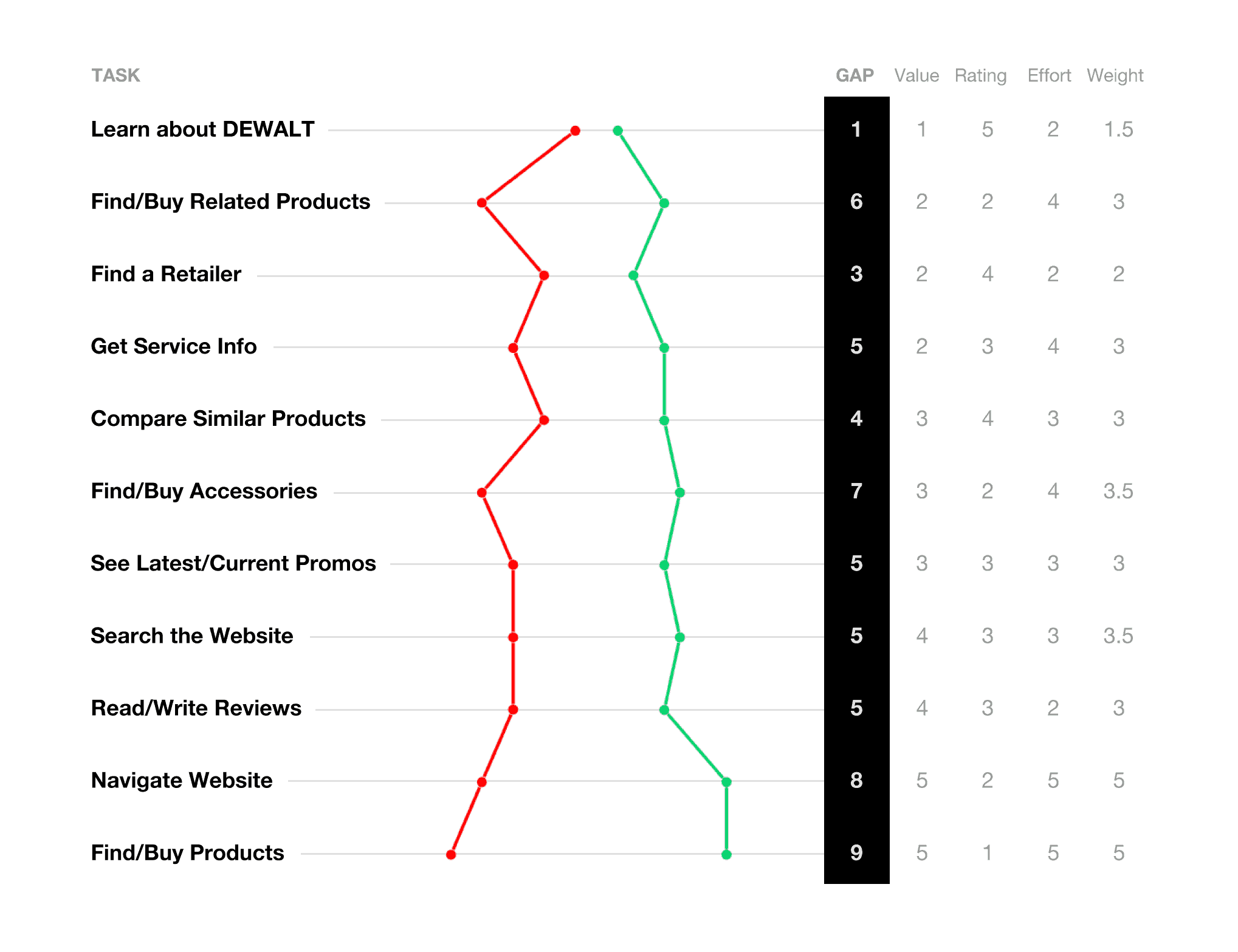Screen dimensions: 1238x952
Task: Click Weight value 1.5 for Learn about DEWALT
Action: [1118, 129]
